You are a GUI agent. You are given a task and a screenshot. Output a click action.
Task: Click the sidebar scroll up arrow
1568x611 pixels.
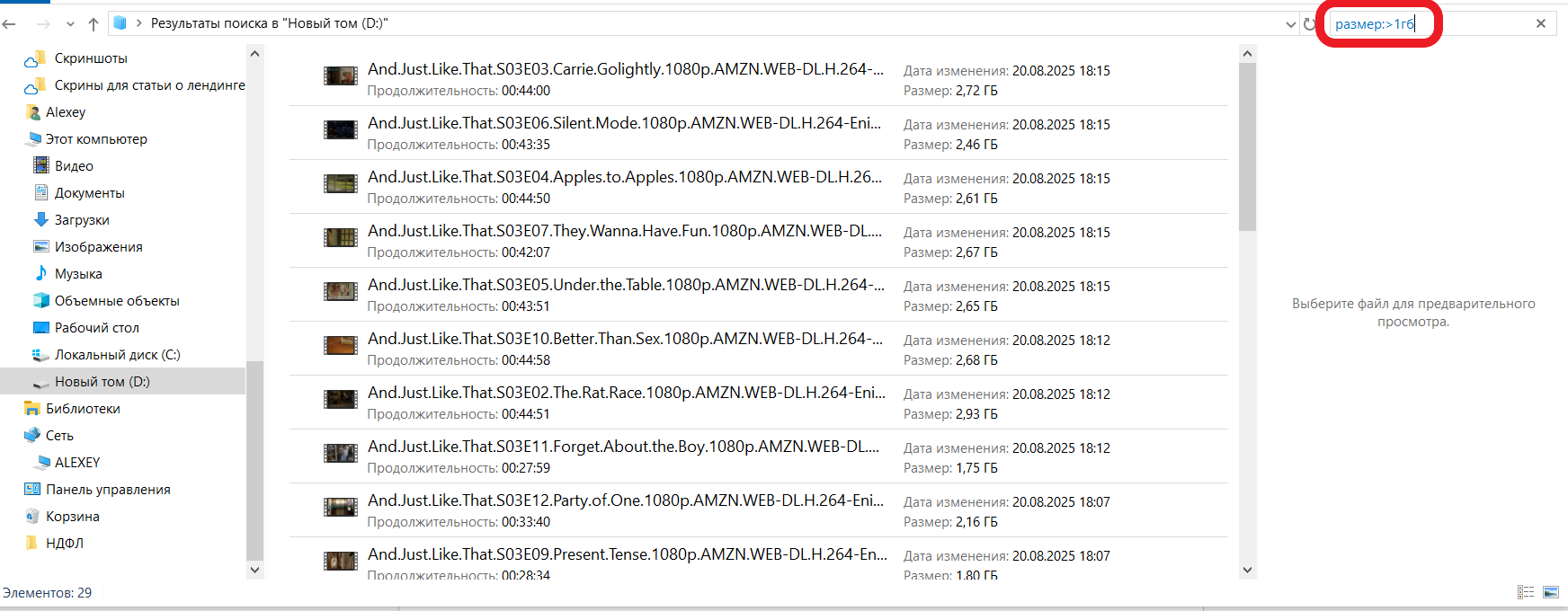pyautogui.click(x=254, y=54)
